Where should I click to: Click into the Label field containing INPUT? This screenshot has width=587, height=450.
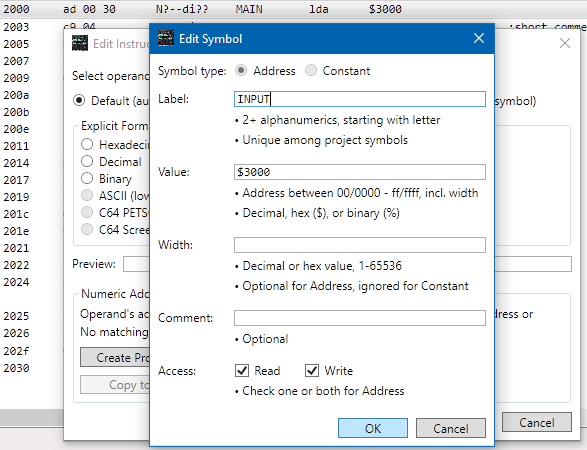[x=360, y=99]
